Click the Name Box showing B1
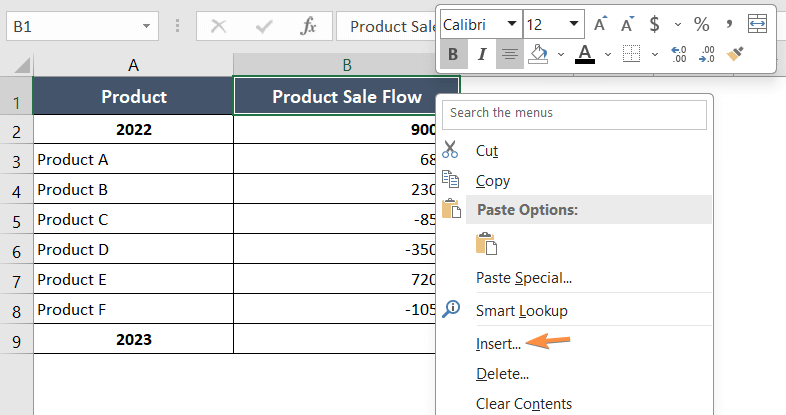 (82, 26)
